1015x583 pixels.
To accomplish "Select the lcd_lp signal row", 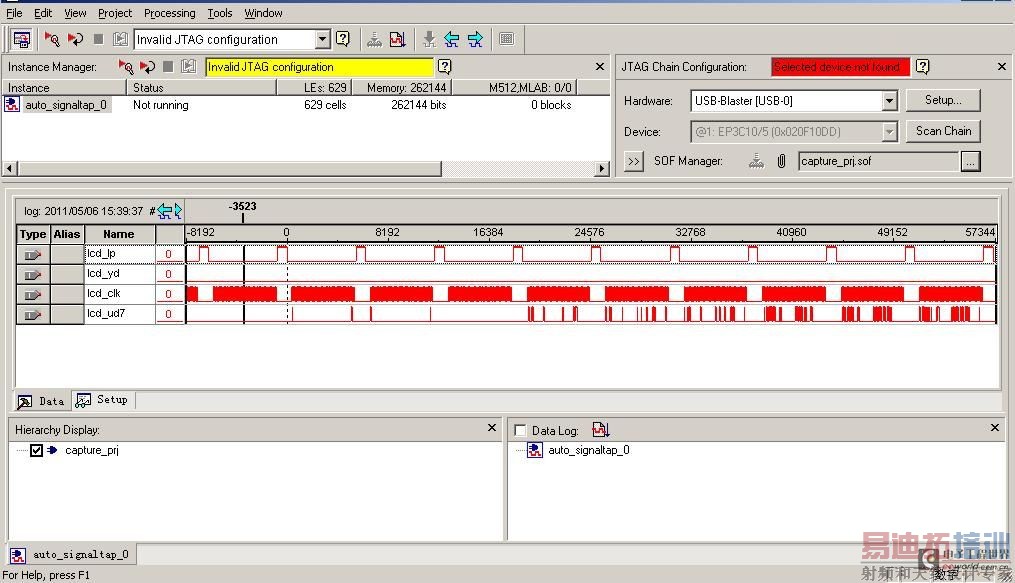I will (x=119, y=254).
